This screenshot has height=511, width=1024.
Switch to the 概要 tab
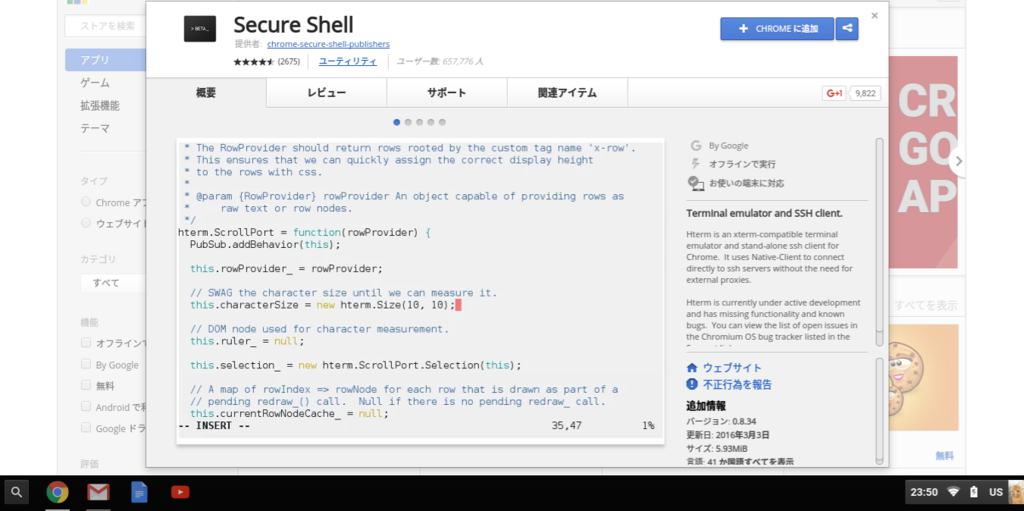click(x=206, y=93)
